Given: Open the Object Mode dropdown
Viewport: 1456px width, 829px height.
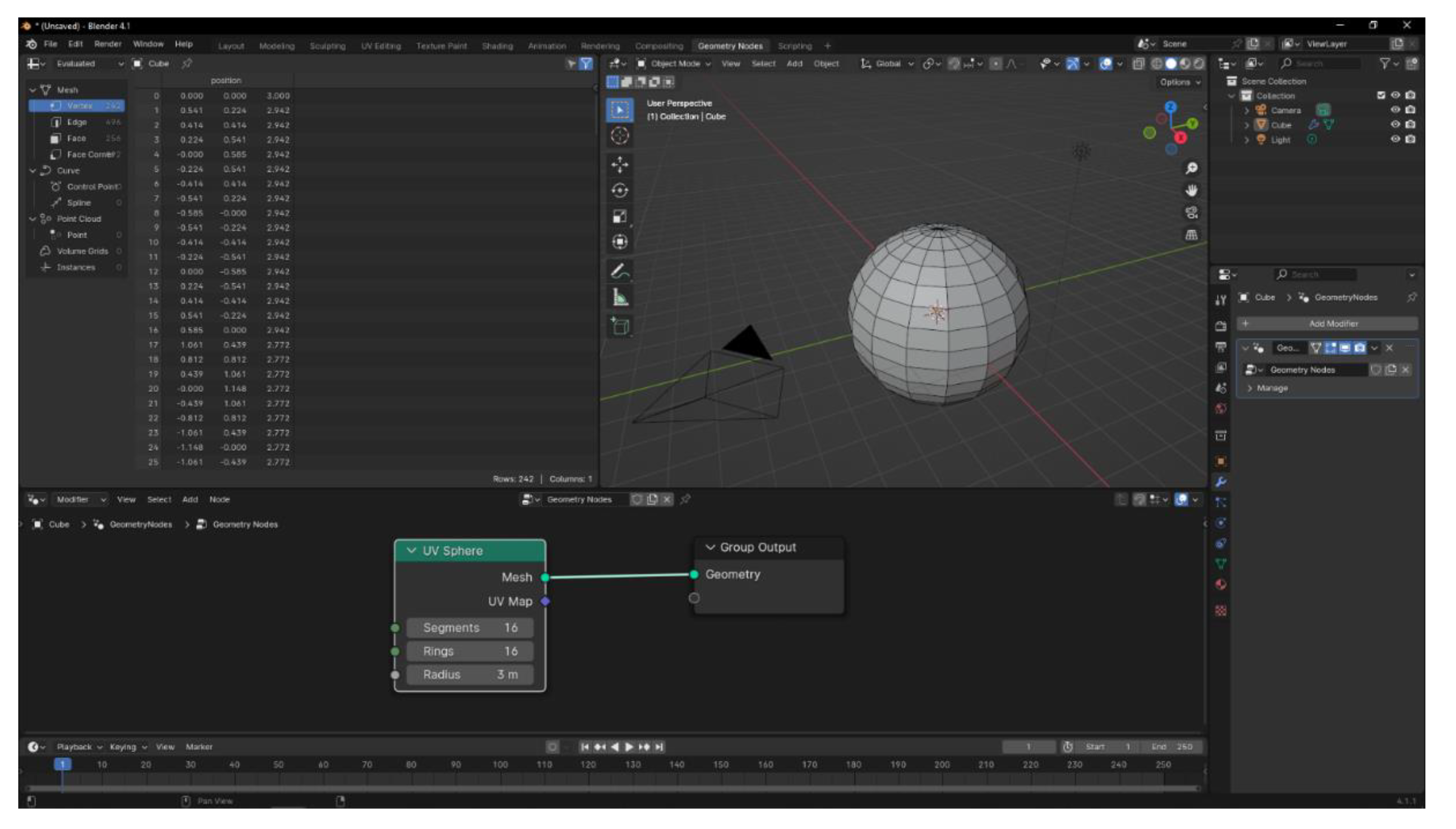Looking at the screenshot, I should pos(674,64).
